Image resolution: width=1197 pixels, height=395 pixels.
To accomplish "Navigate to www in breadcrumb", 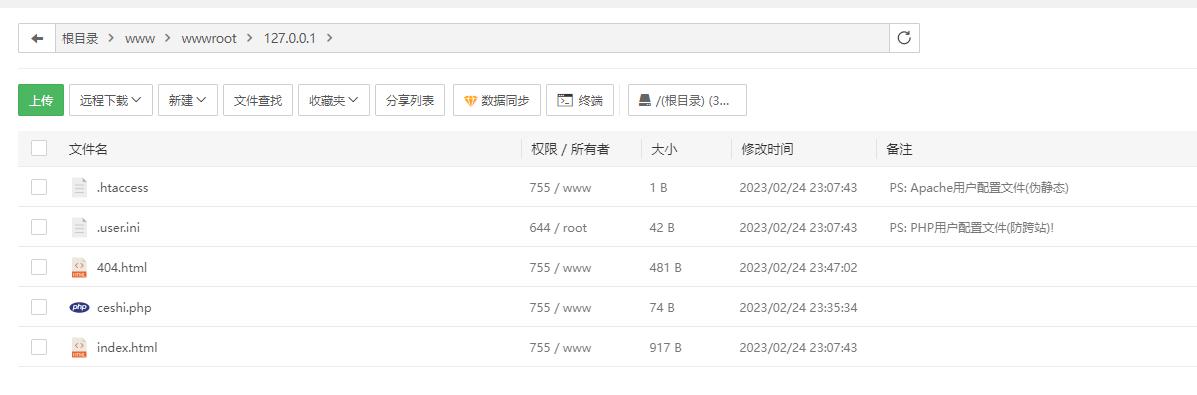I will pos(140,38).
